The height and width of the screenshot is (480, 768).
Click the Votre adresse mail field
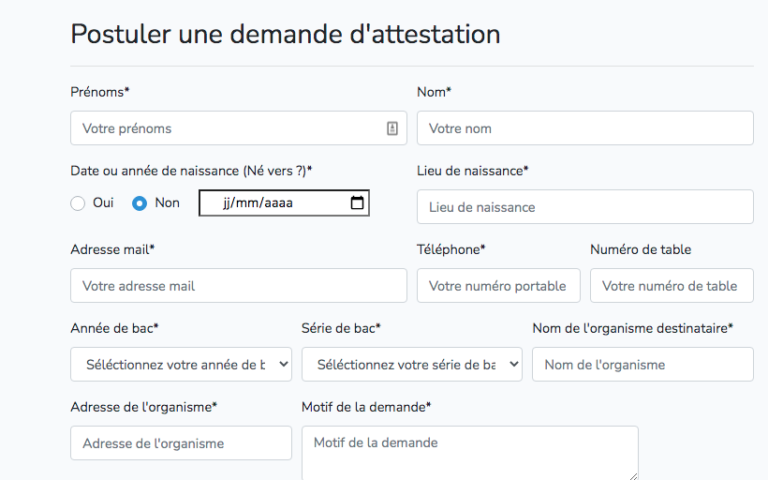[x=238, y=286]
